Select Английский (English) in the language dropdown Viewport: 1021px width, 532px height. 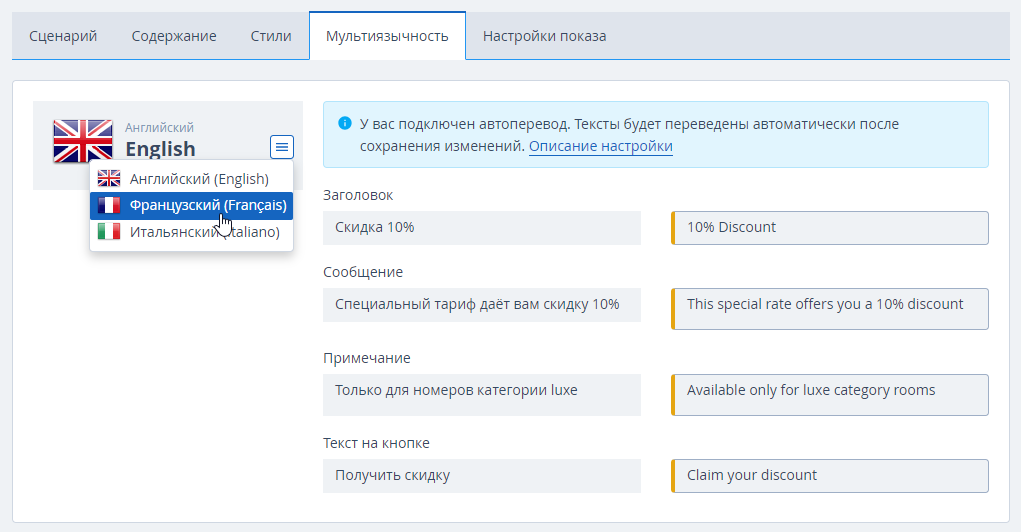point(191,178)
